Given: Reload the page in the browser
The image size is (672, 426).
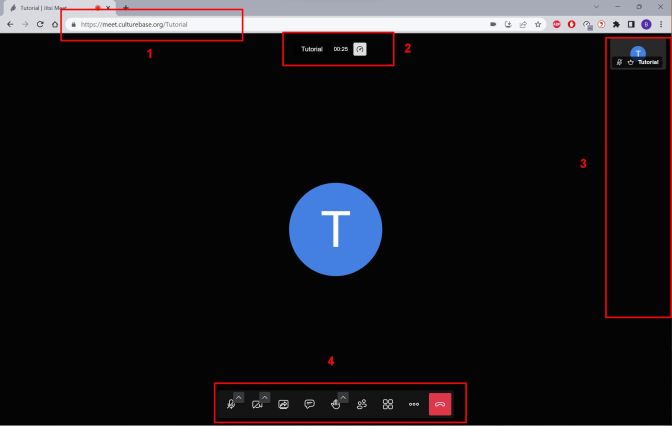Looking at the screenshot, I should point(39,24).
